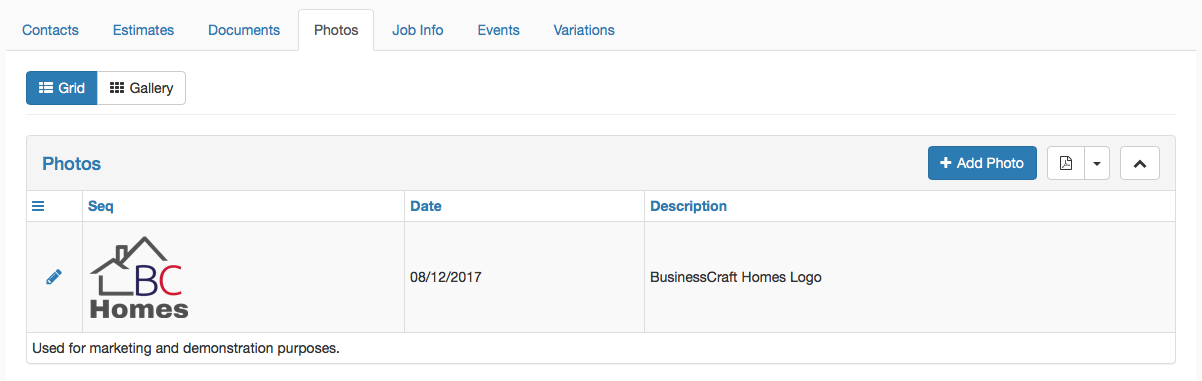Open the column menu hamburger icon
Screen dimensions: 1202x381
click(x=38, y=206)
